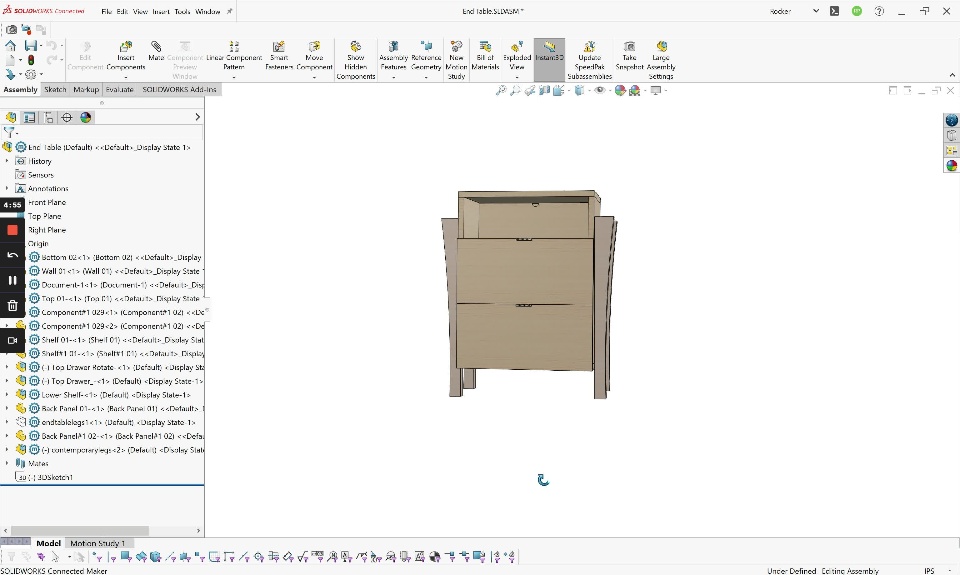Click Bill of Materials tool

[x=485, y=56]
